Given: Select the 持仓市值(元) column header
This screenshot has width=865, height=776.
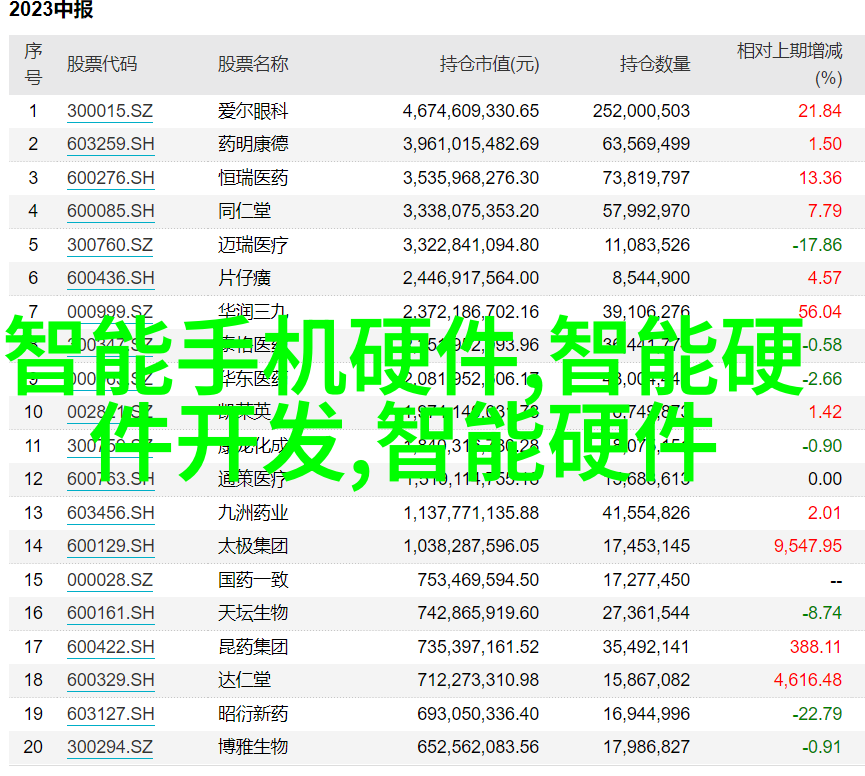Looking at the screenshot, I should click(489, 65).
